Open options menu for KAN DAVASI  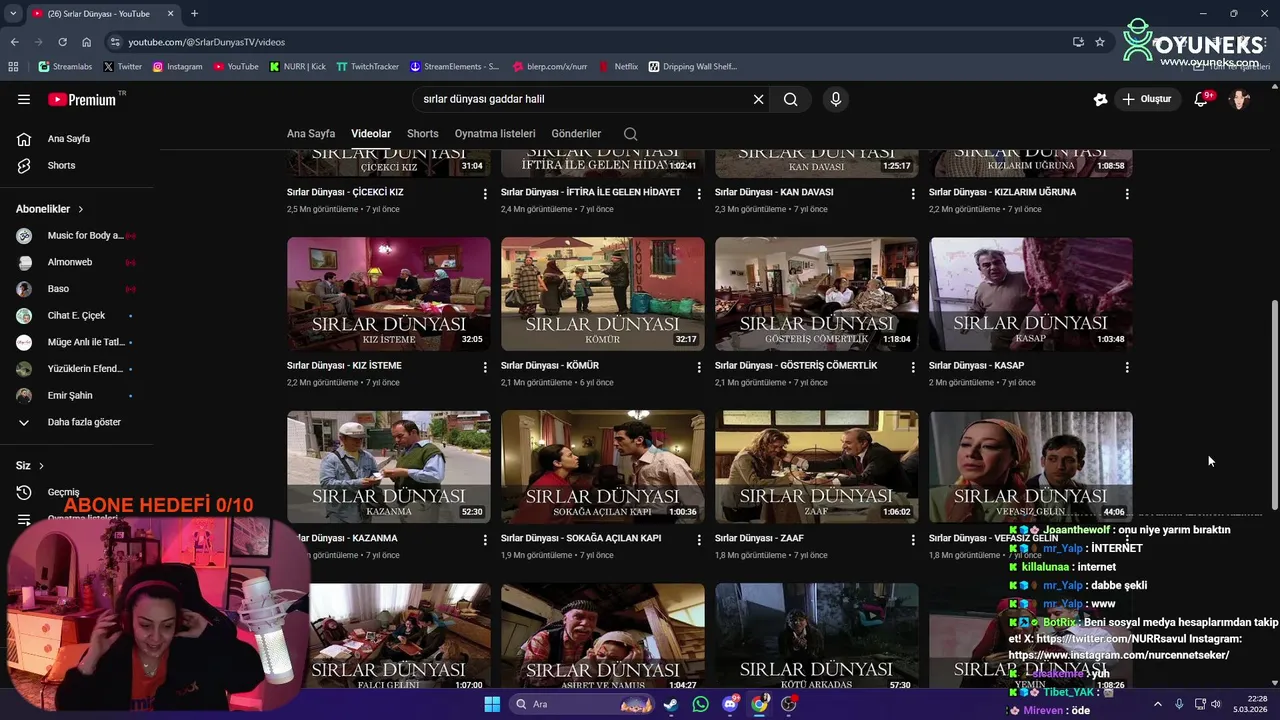(913, 194)
